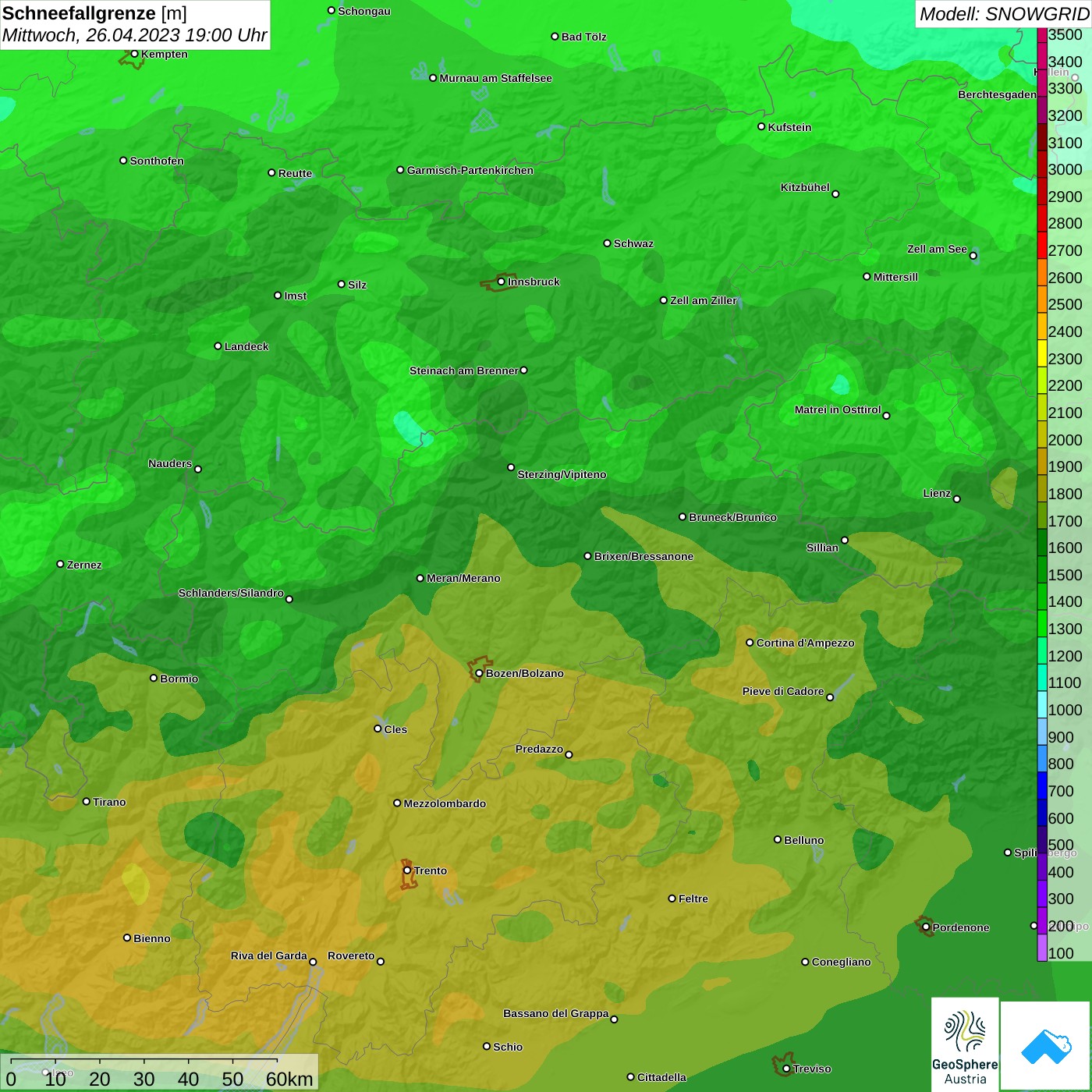Select the Bassano del Grappa marker

pyautogui.click(x=614, y=1019)
